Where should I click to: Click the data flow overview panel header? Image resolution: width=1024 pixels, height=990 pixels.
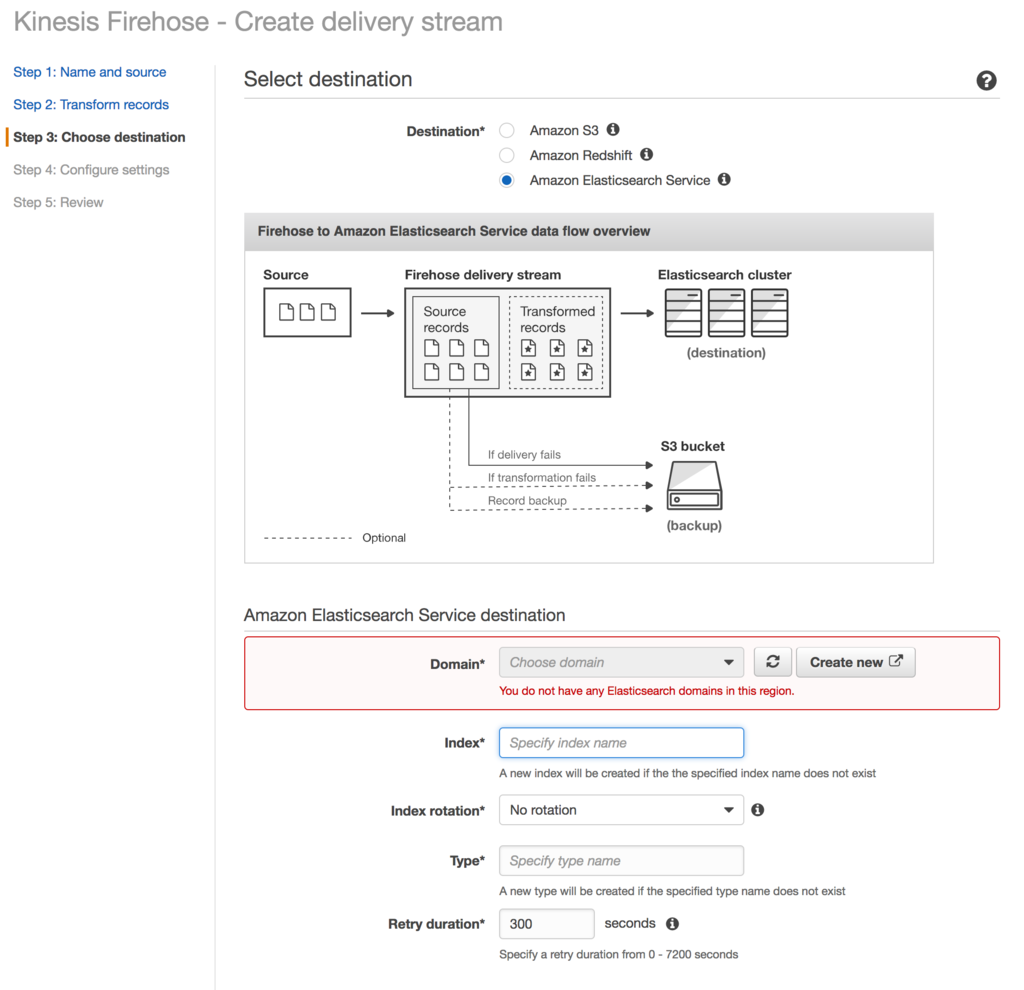pos(588,231)
